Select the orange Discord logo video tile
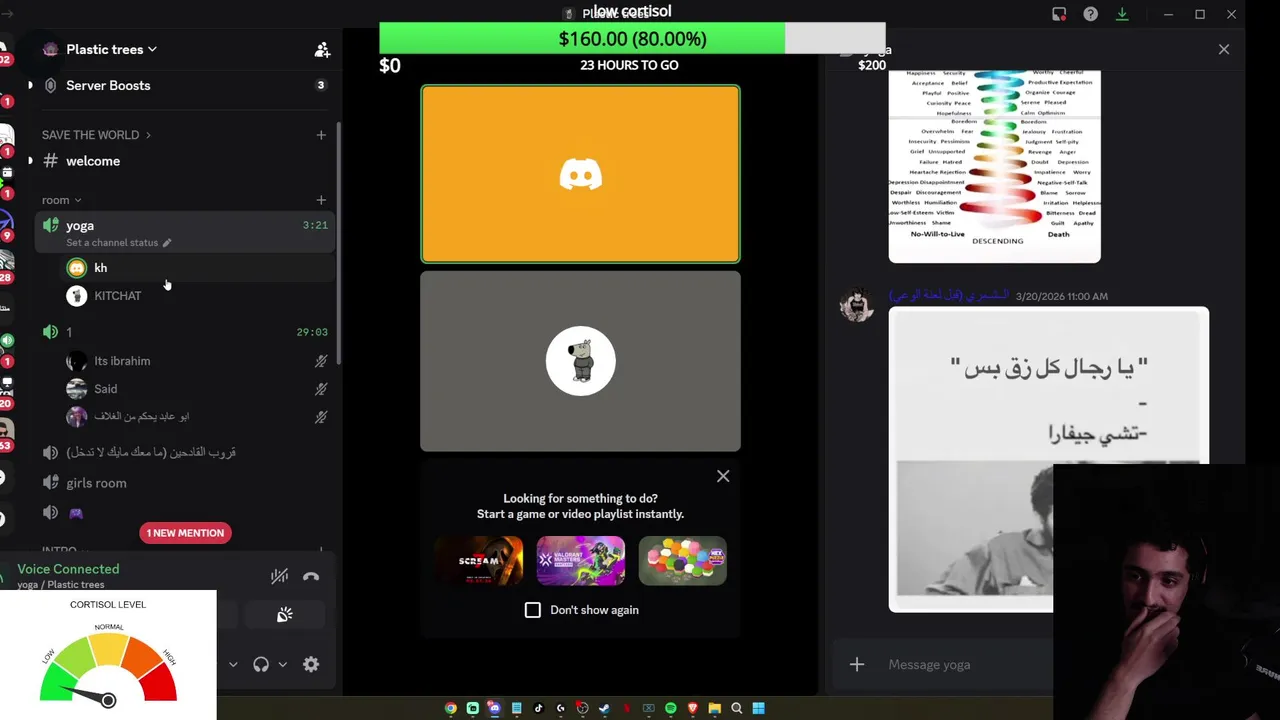The width and height of the screenshot is (1280, 720). (580, 174)
